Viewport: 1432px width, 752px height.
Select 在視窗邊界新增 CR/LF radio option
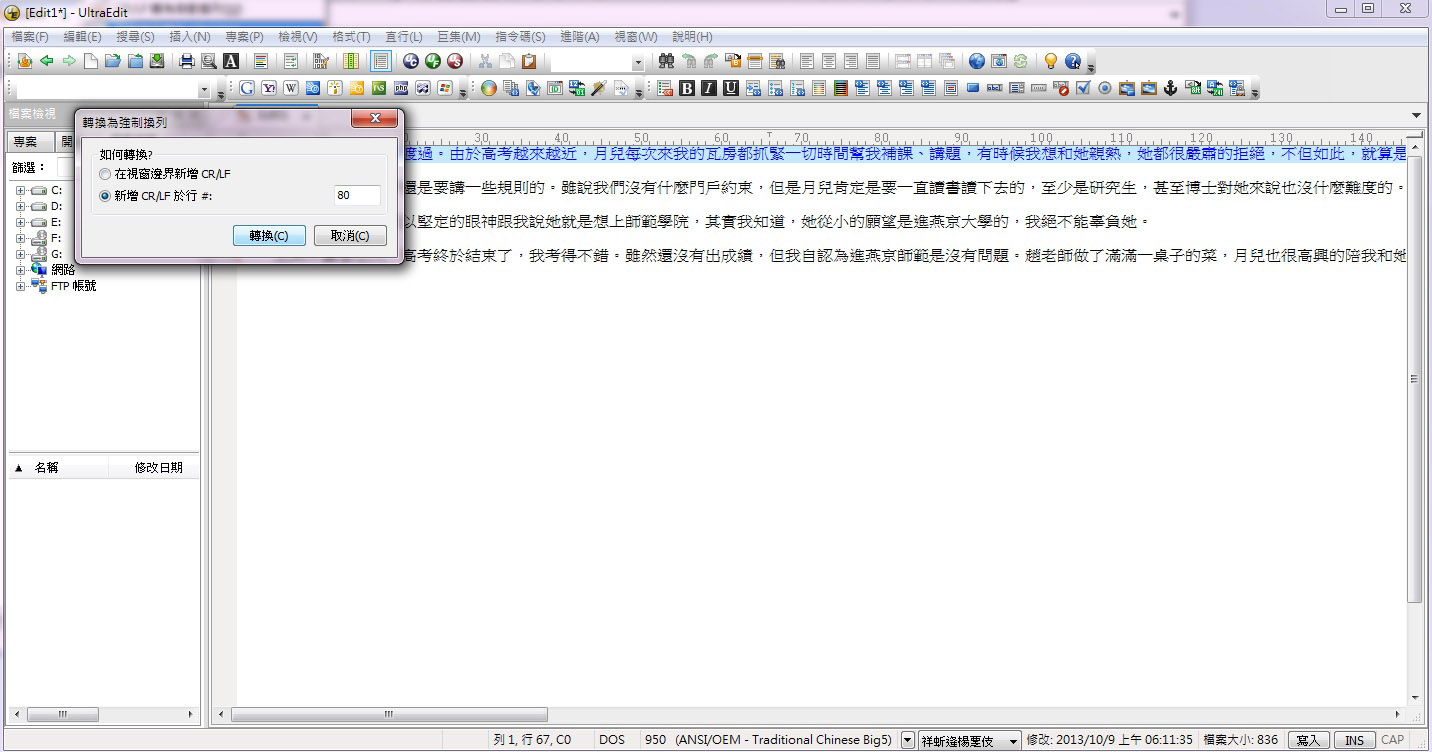[105, 174]
